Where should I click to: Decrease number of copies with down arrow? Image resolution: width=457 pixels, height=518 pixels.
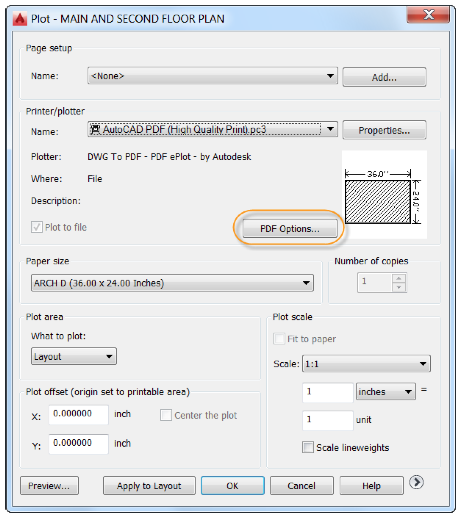coord(399,287)
